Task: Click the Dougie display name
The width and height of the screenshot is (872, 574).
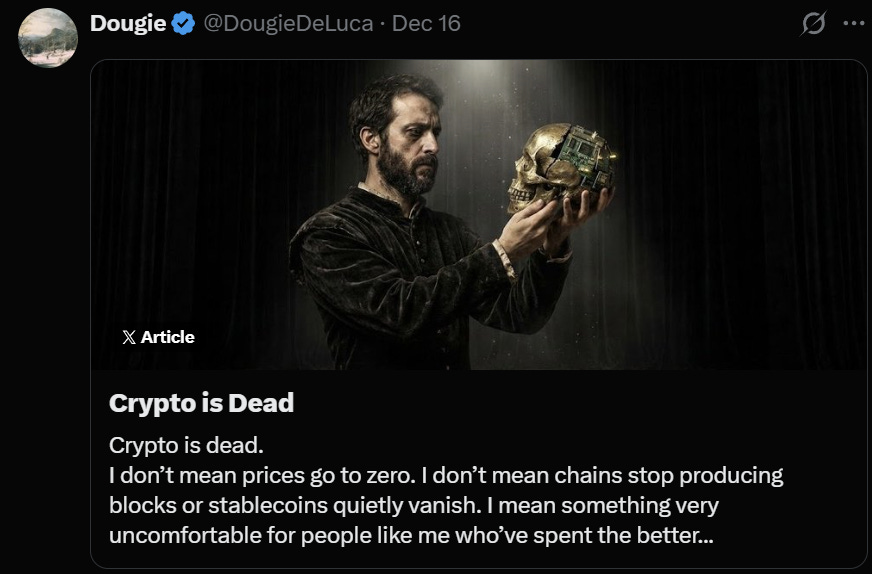Action: coord(128,23)
